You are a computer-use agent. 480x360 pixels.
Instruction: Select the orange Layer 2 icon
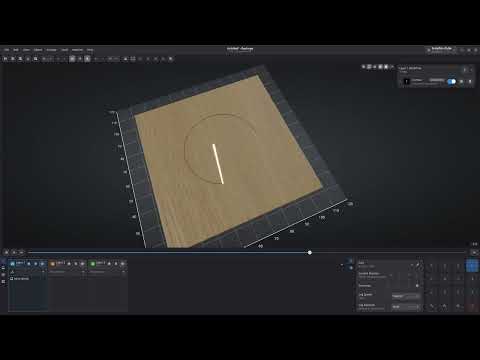click(x=52, y=264)
